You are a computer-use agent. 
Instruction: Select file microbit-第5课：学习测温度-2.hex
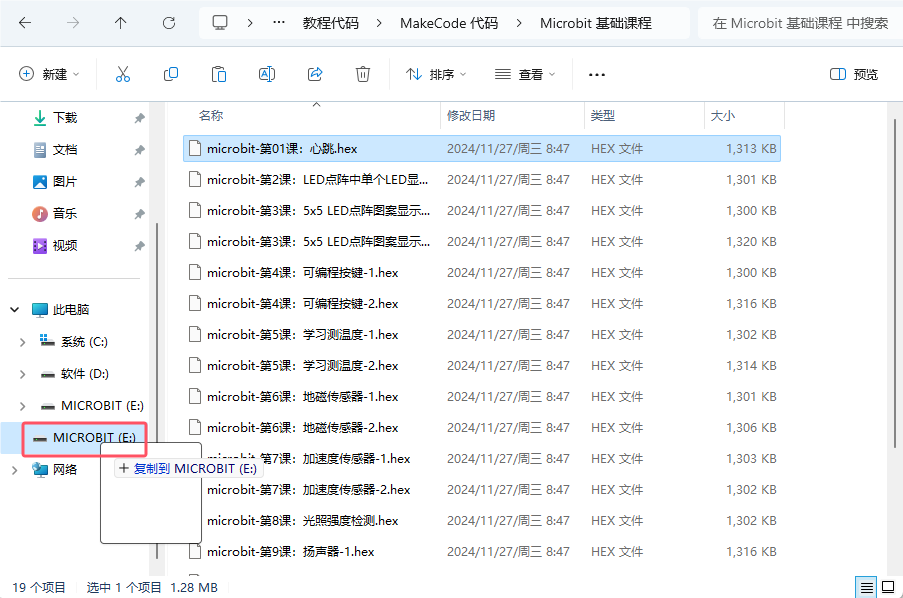[x=482, y=366]
